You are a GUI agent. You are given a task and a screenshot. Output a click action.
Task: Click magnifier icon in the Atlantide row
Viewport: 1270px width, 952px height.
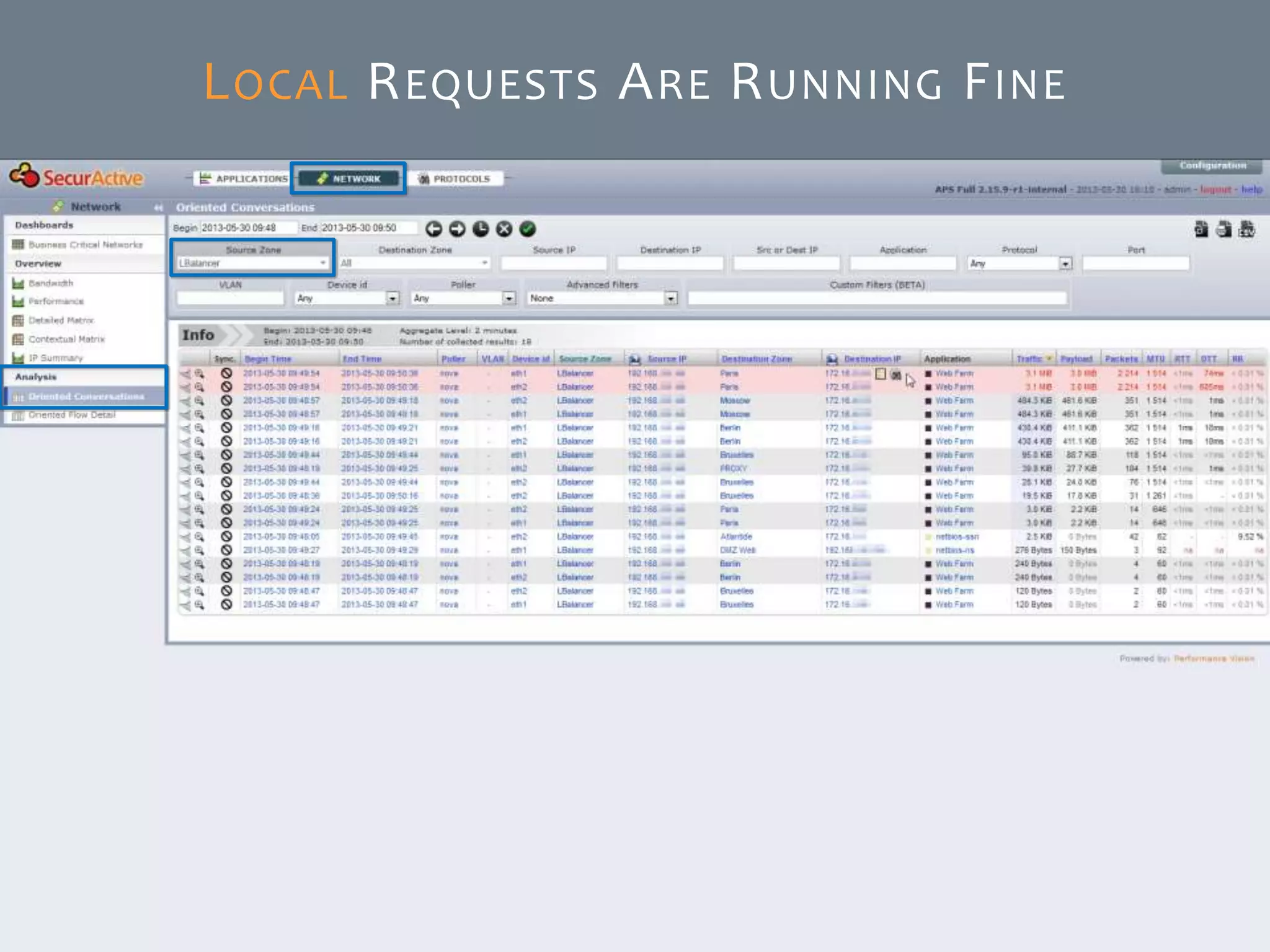coord(199,537)
